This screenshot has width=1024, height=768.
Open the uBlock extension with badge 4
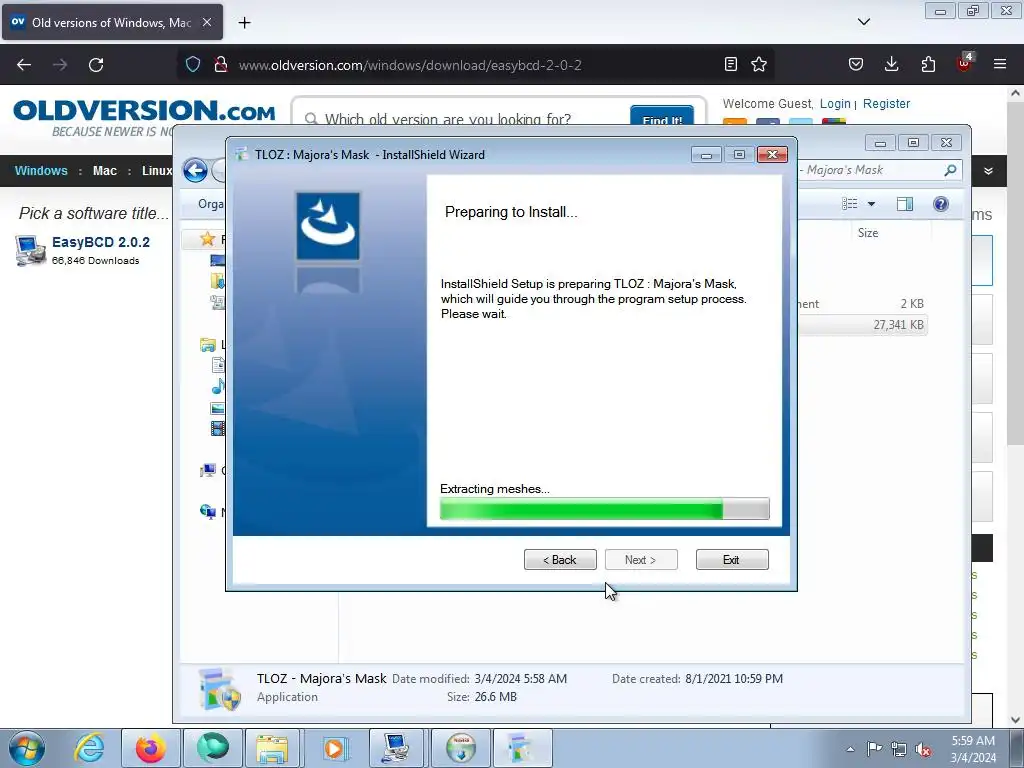pos(965,63)
